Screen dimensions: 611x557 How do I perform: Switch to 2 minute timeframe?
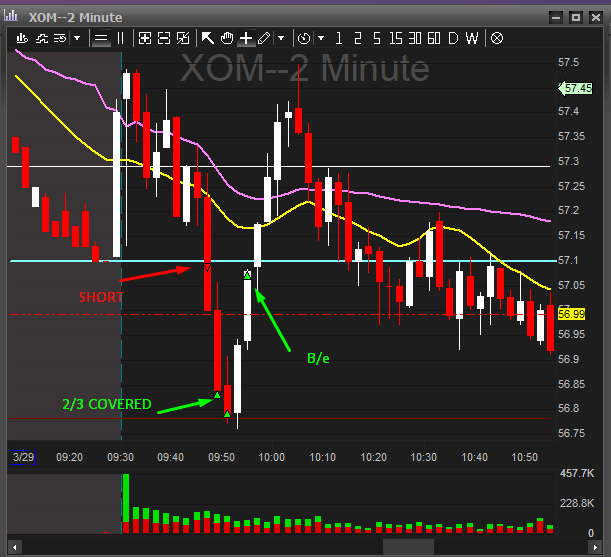[x=358, y=38]
